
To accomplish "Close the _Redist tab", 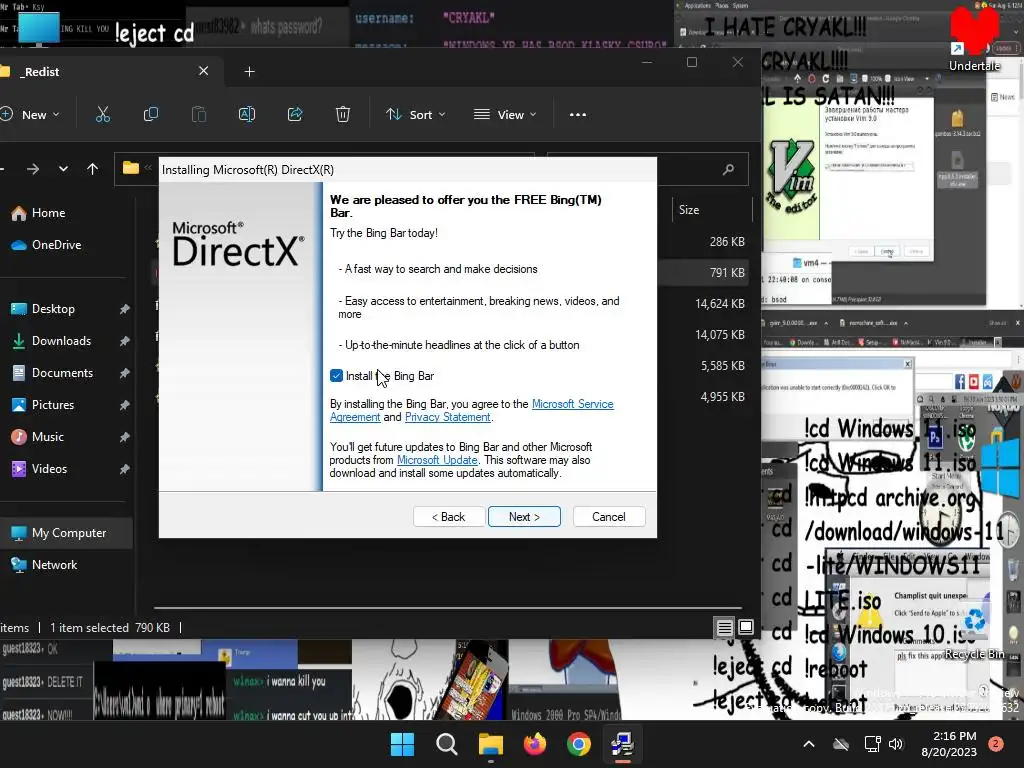I will click(204, 71).
